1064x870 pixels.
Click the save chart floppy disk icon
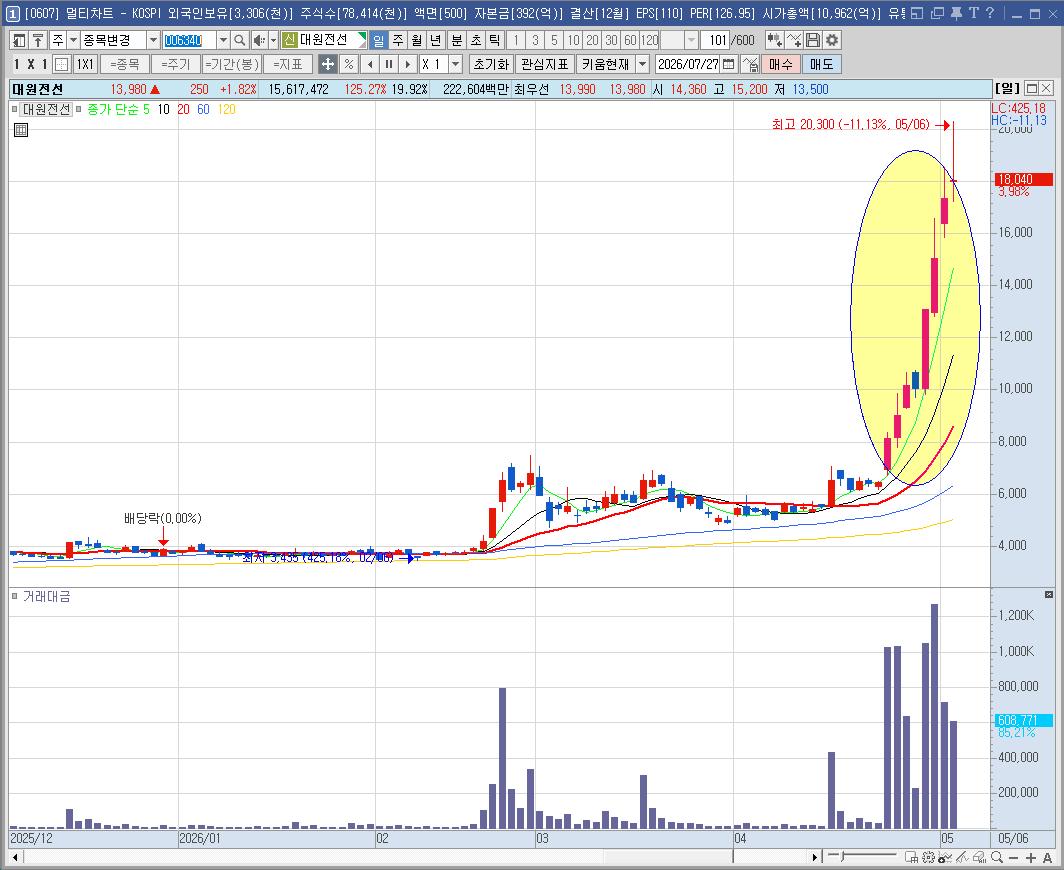click(x=813, y=41)
